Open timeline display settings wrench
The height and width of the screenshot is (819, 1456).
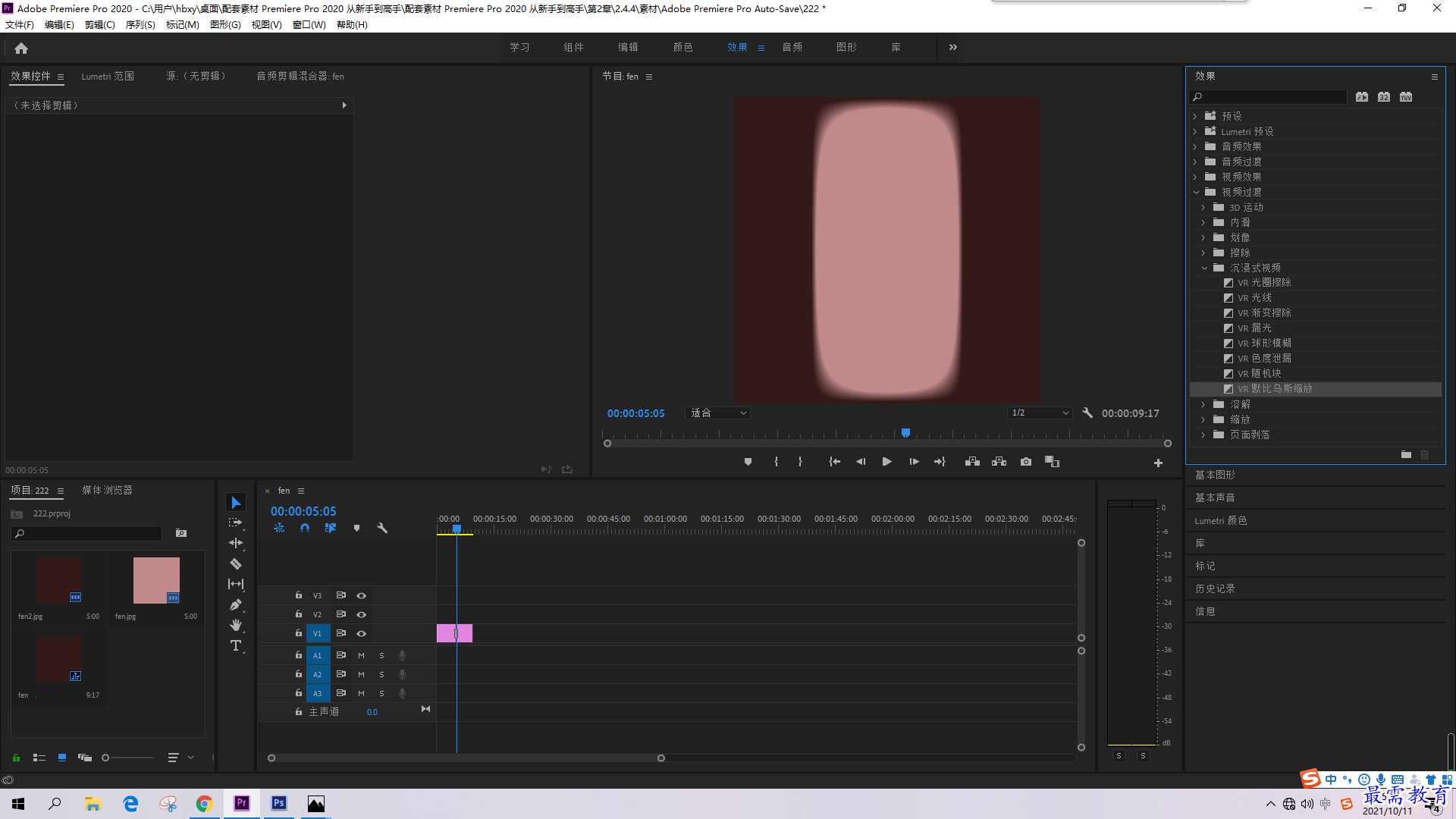tap(382, 528)
